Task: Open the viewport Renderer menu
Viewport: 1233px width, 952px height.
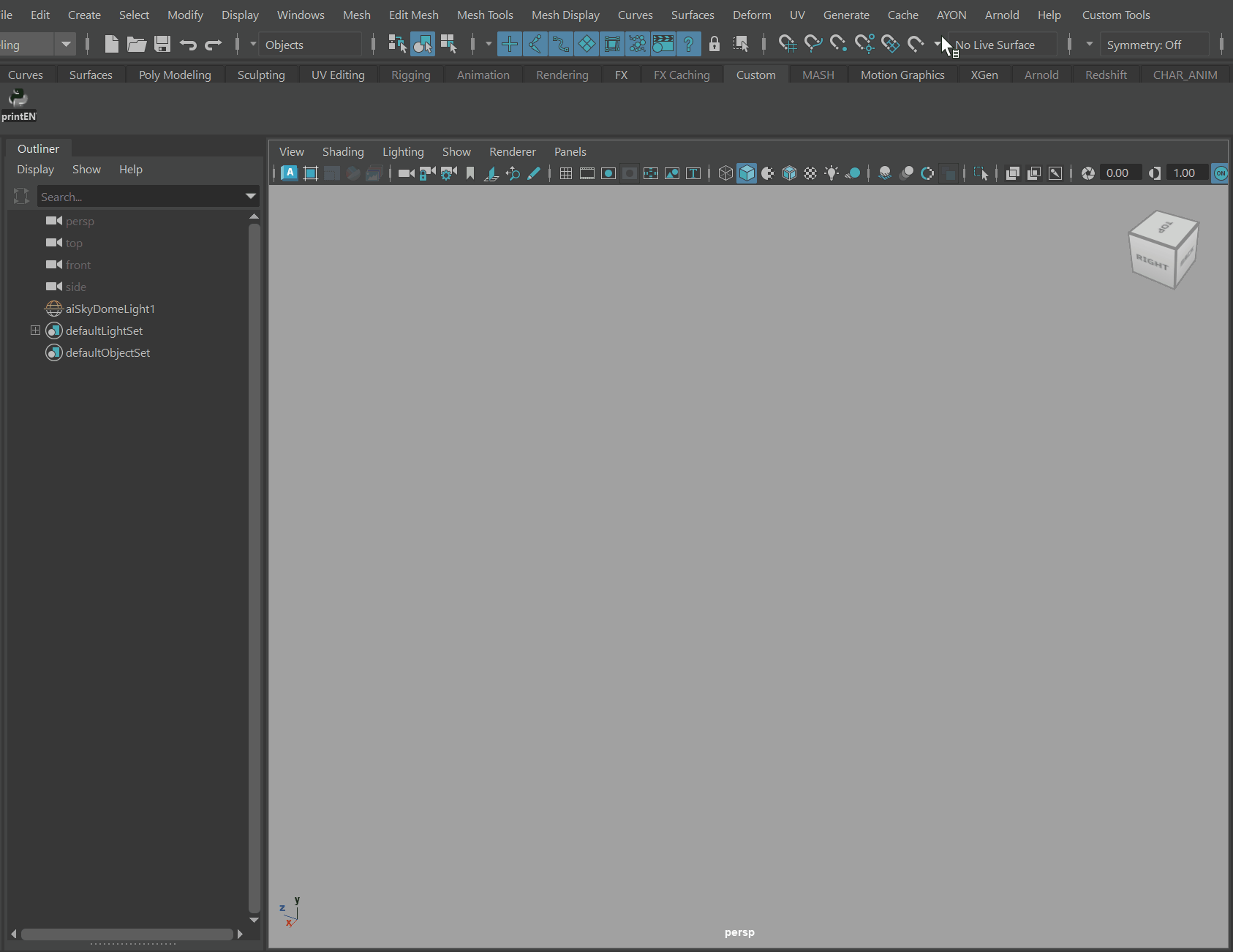Action: coord(513,151)
